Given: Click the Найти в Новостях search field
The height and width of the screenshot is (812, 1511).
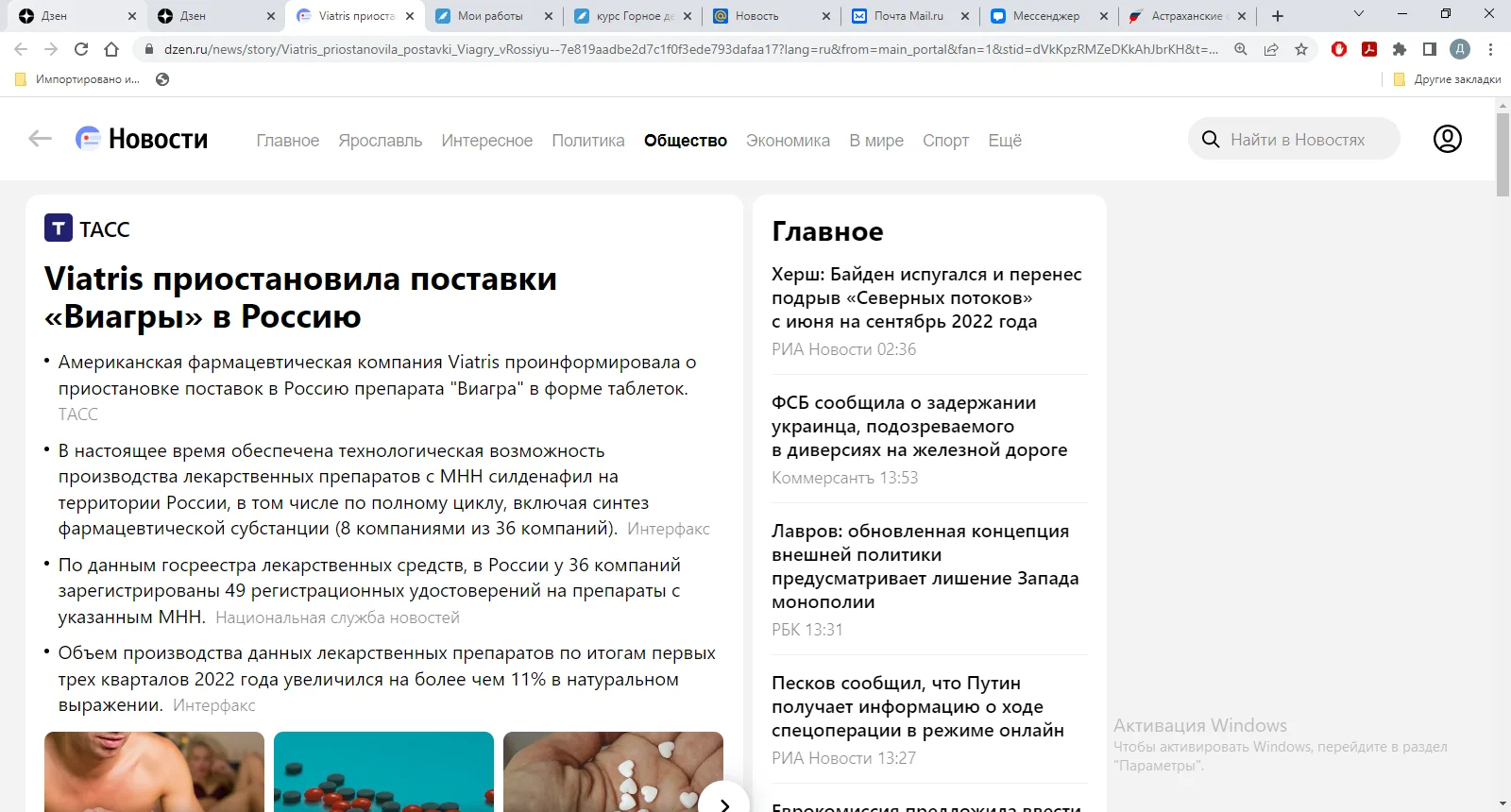Looking at the screenshot, I should pos(1294,139).
